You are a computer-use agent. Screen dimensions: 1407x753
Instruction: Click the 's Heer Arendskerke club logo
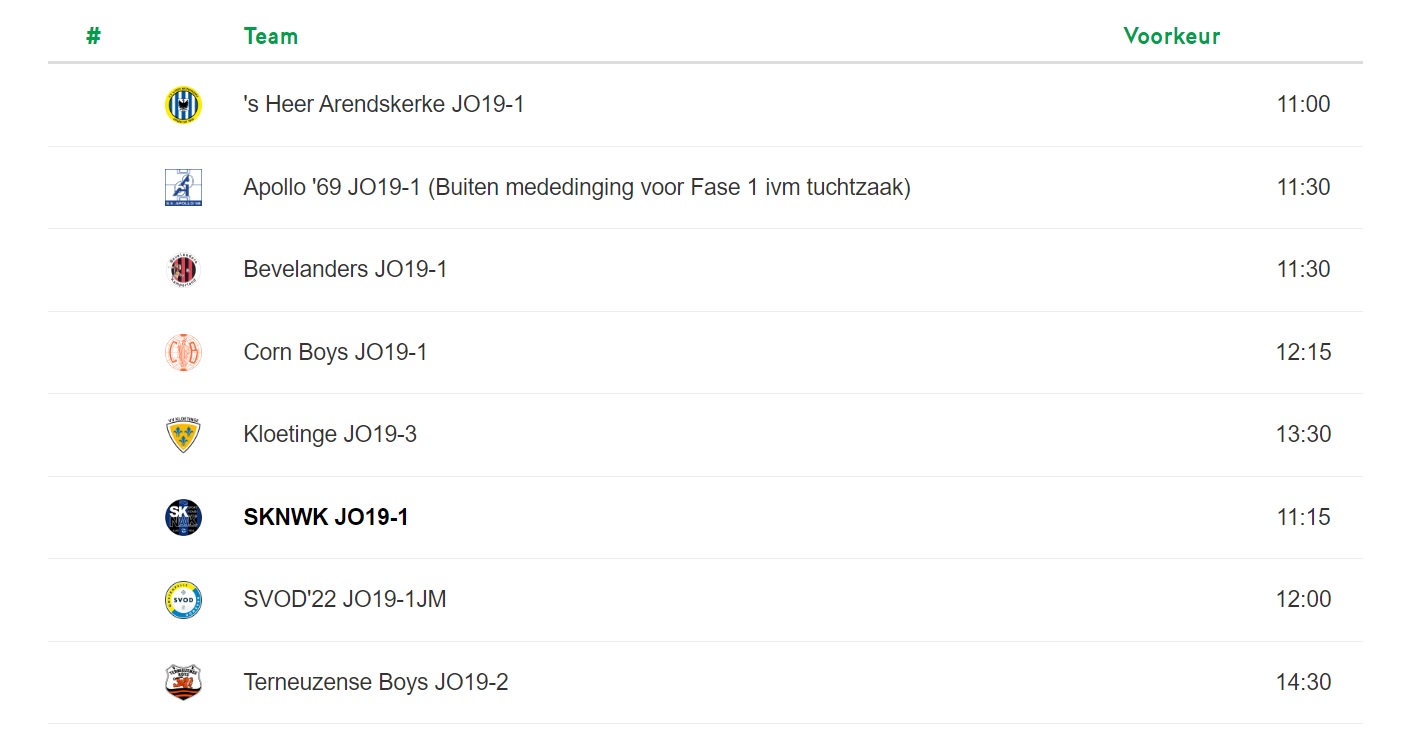[x=183, y=105]
